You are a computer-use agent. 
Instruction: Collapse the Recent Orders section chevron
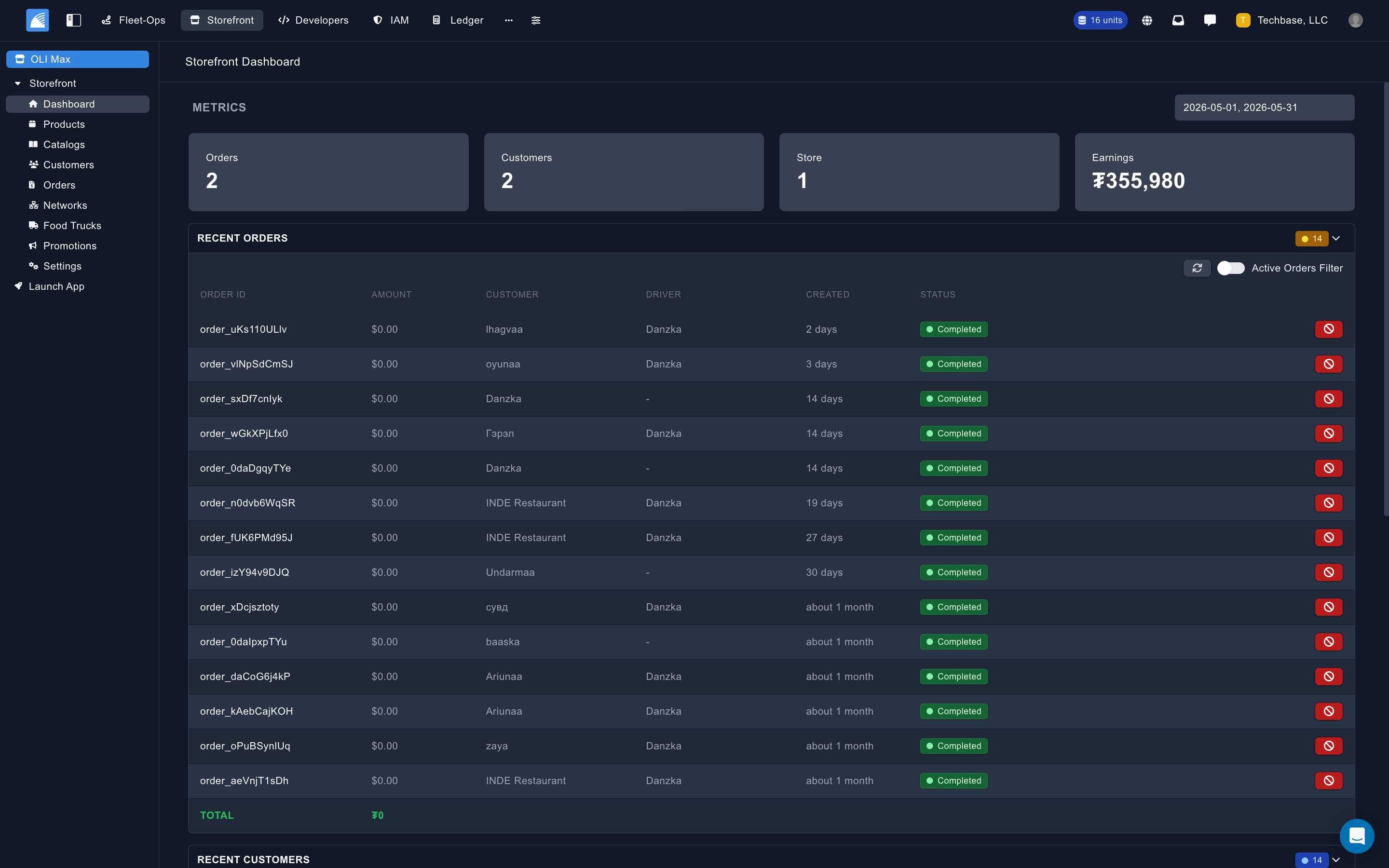(x=1336, y=238)
